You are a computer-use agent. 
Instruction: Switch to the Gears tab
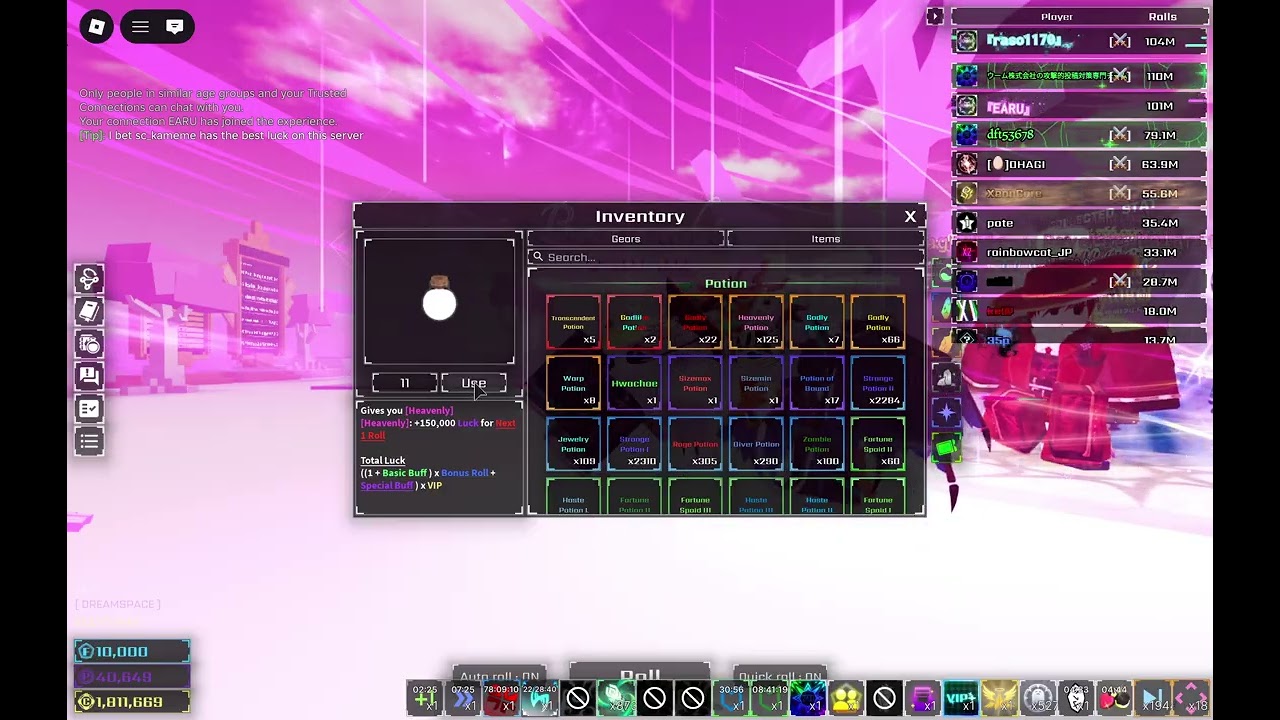pyautogui.click(x=626, y=239)
